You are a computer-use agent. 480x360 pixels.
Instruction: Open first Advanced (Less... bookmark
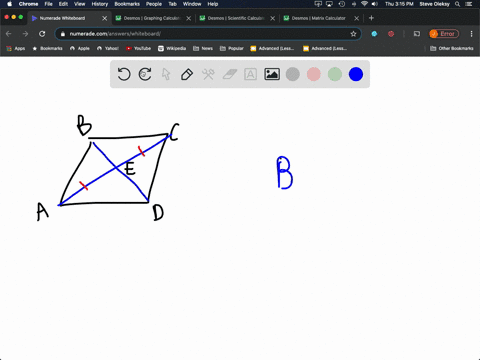click(x=272, y=48)
